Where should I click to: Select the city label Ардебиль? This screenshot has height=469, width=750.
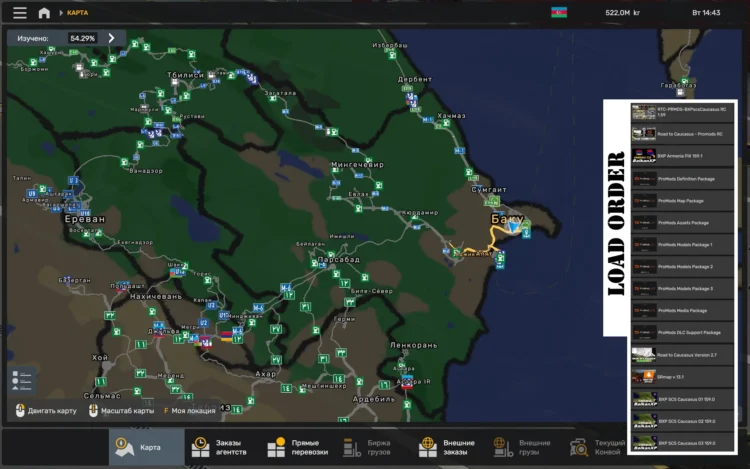point(374,399)
